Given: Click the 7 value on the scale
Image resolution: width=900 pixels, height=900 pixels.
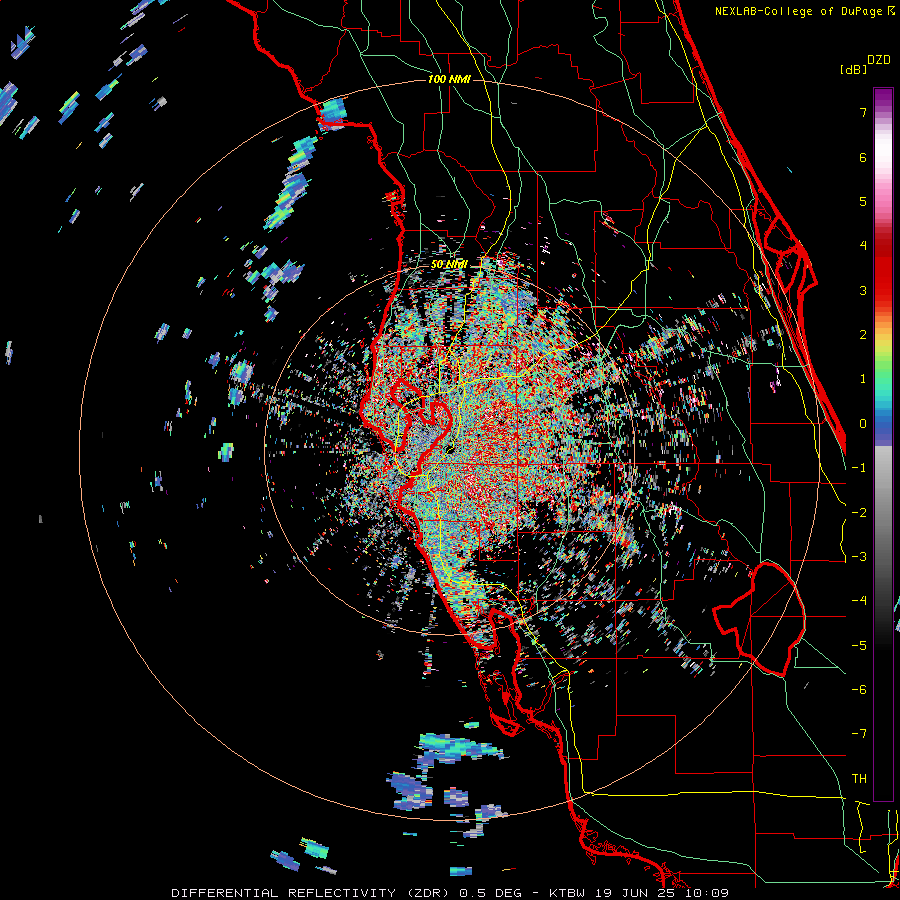Looking at the screenshot, I should point(863,112).
